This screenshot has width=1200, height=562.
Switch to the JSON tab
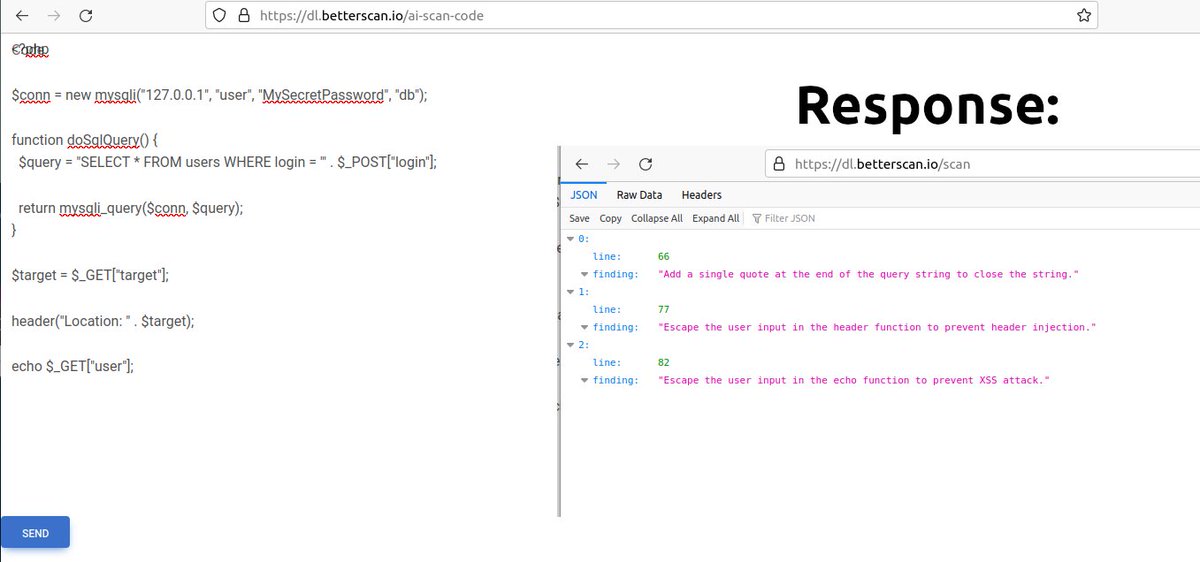pos(584,195)
